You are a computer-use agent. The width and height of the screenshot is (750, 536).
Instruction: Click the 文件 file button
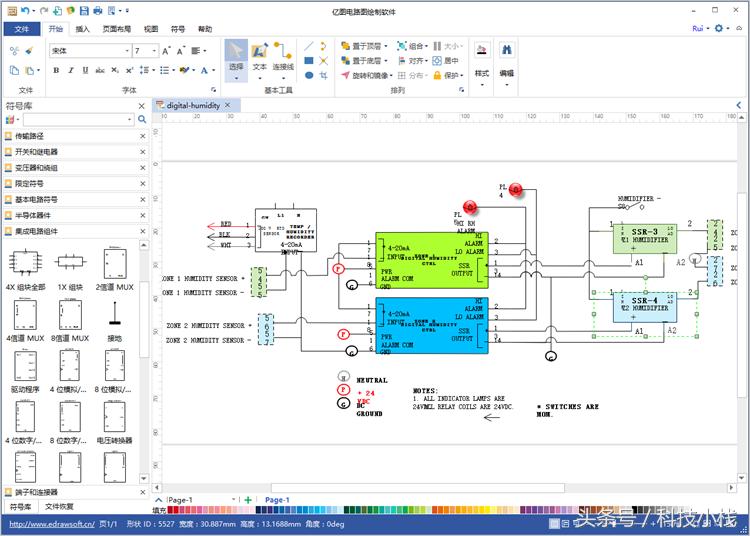click(x=22, y=29)
